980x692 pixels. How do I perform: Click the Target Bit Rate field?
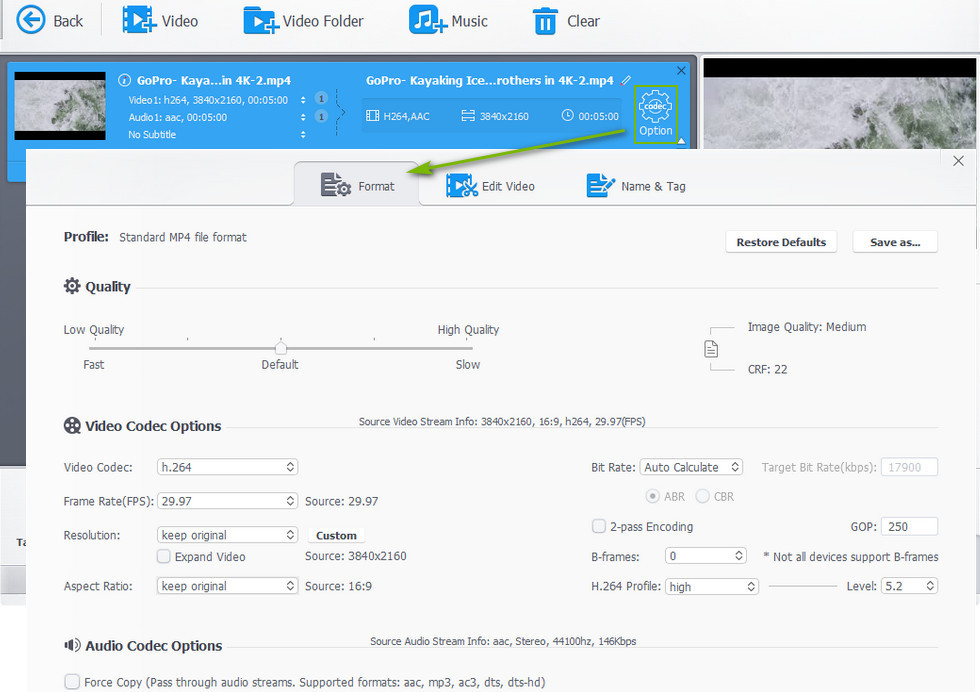909,467
